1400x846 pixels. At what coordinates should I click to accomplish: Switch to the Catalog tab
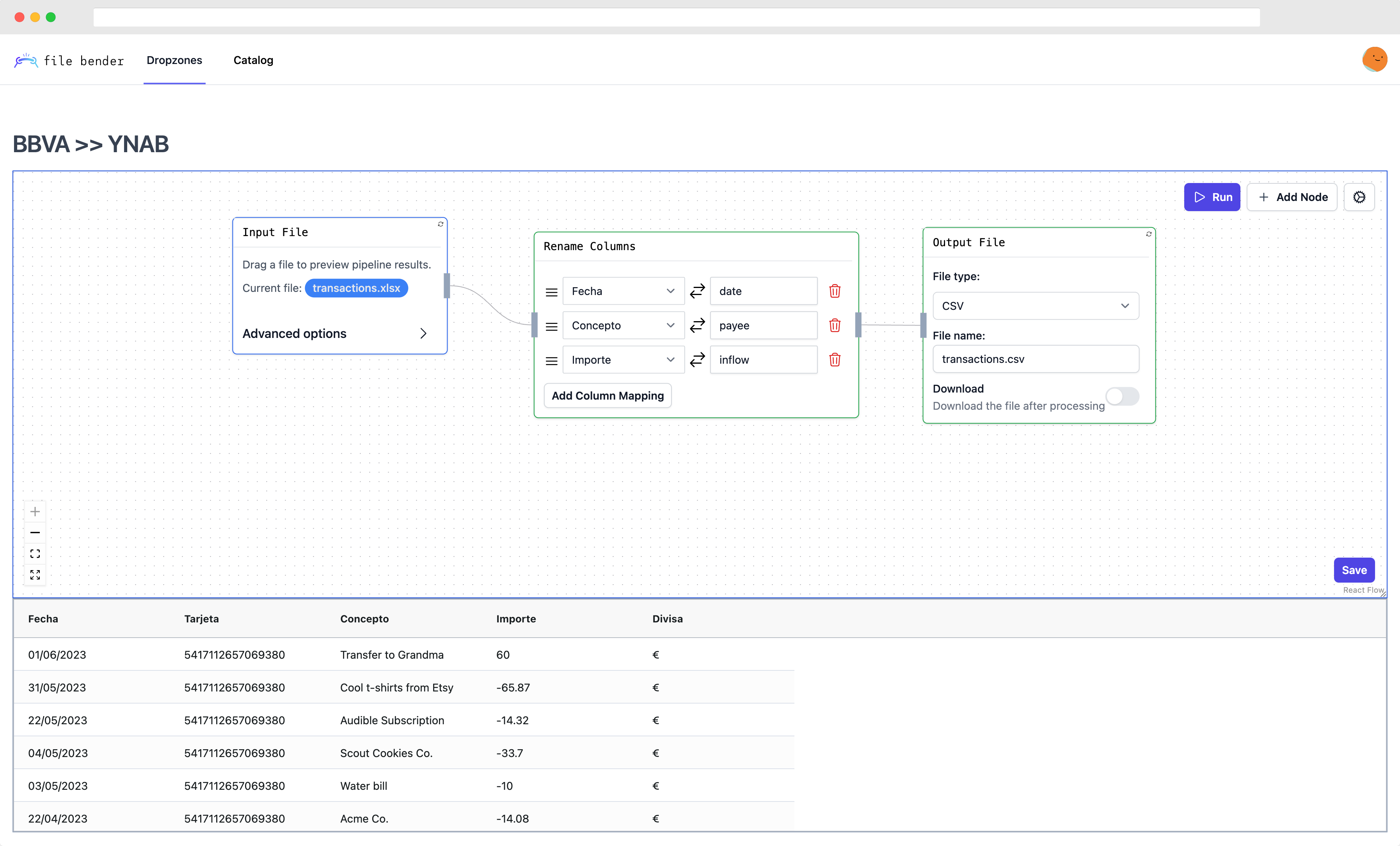pyautogui.click(x=253, y=60)
